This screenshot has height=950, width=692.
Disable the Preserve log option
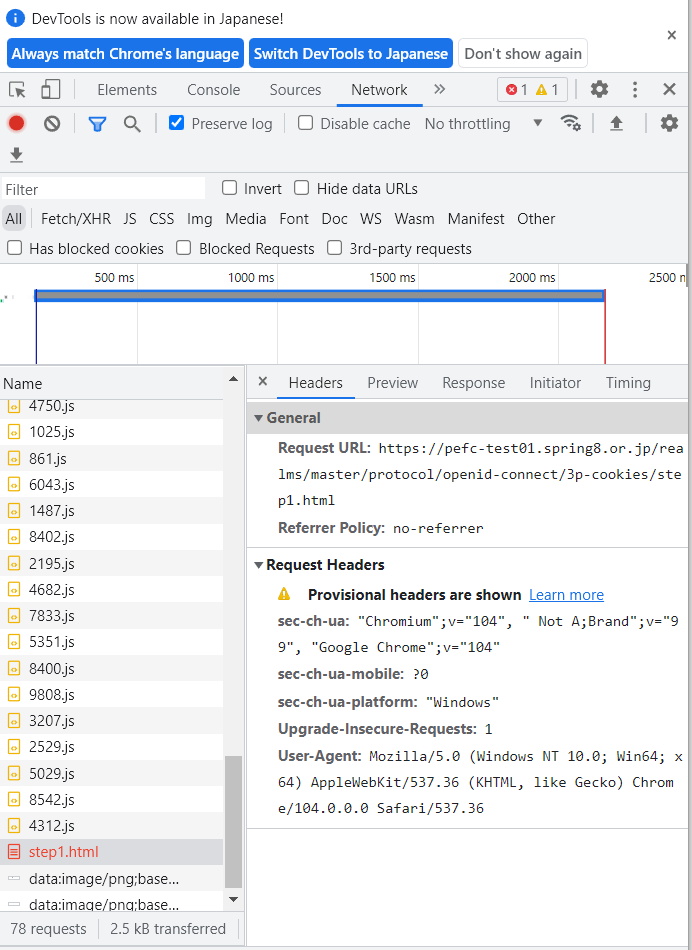[x=177, y=123]
